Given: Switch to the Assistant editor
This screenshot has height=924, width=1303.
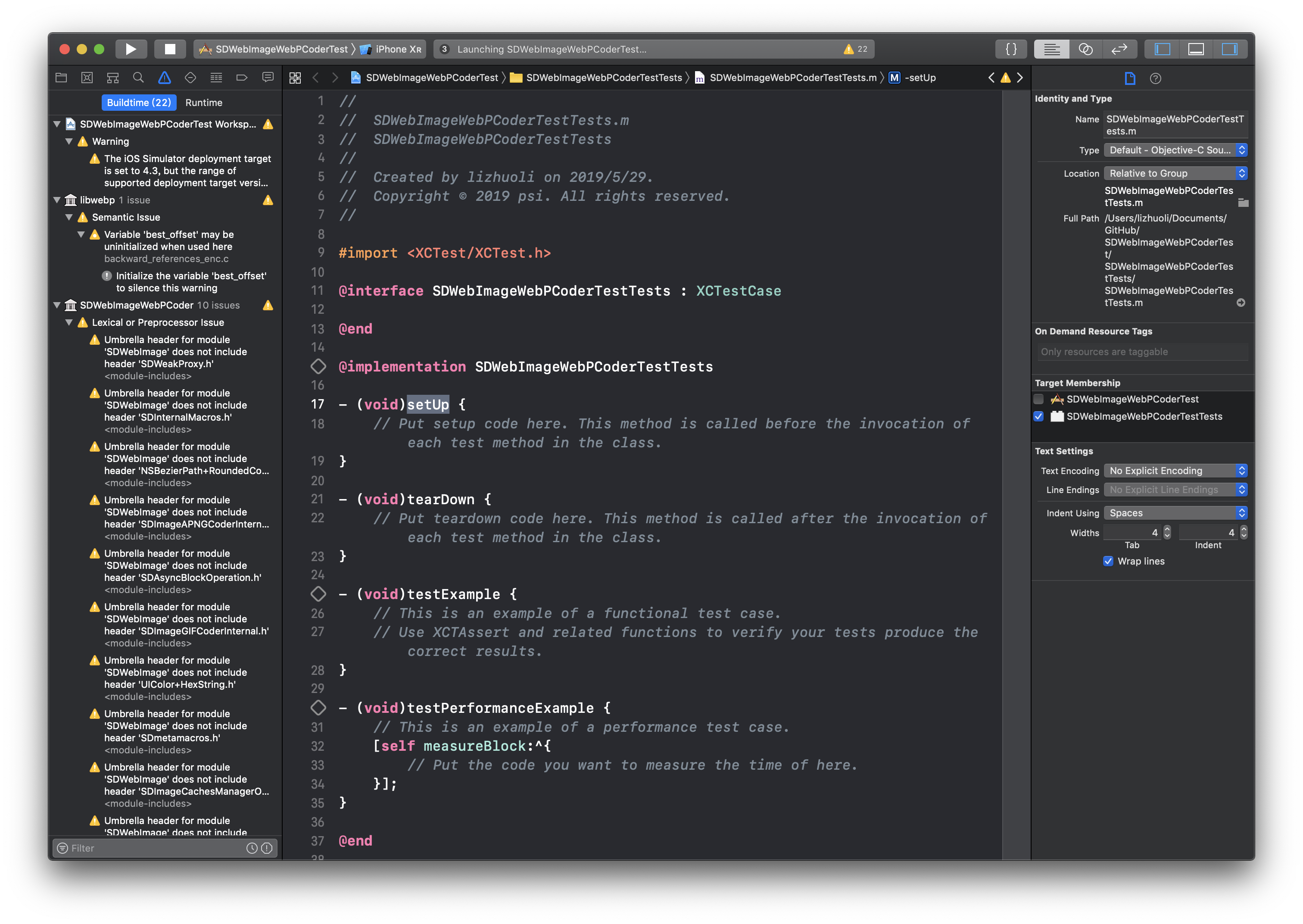Looking at the screenshot, I should [x=1085, y=49].
